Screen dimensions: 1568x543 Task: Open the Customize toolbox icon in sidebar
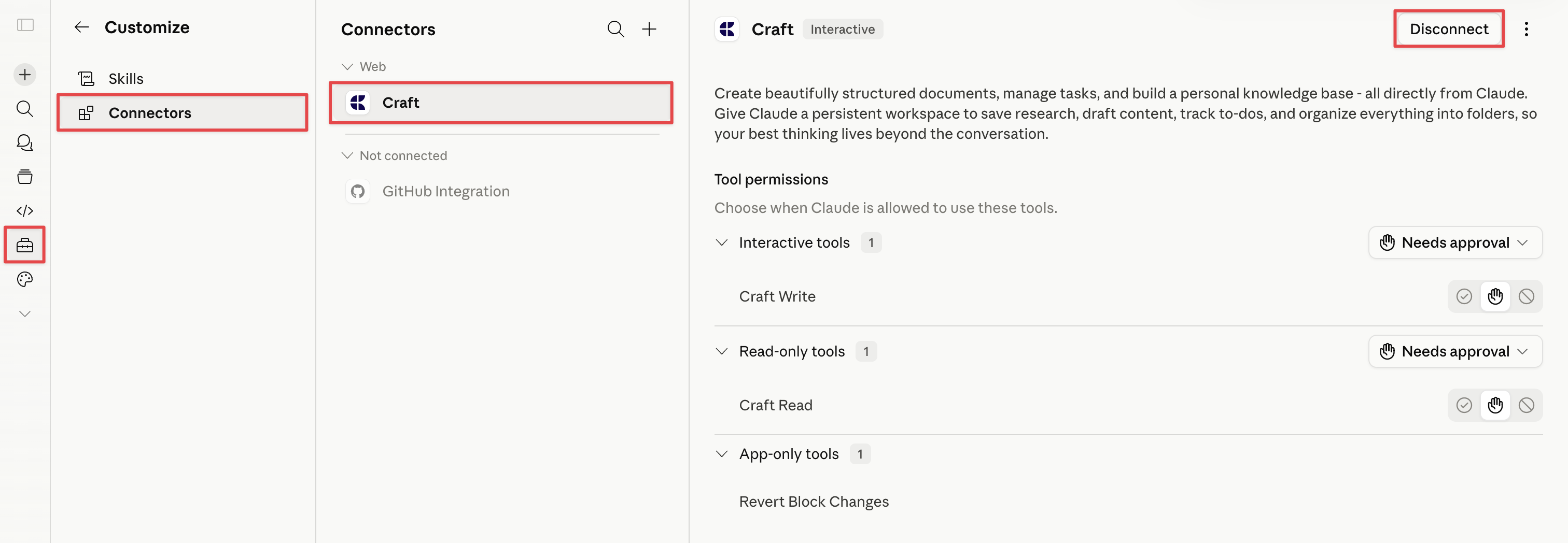pos(25,245)
